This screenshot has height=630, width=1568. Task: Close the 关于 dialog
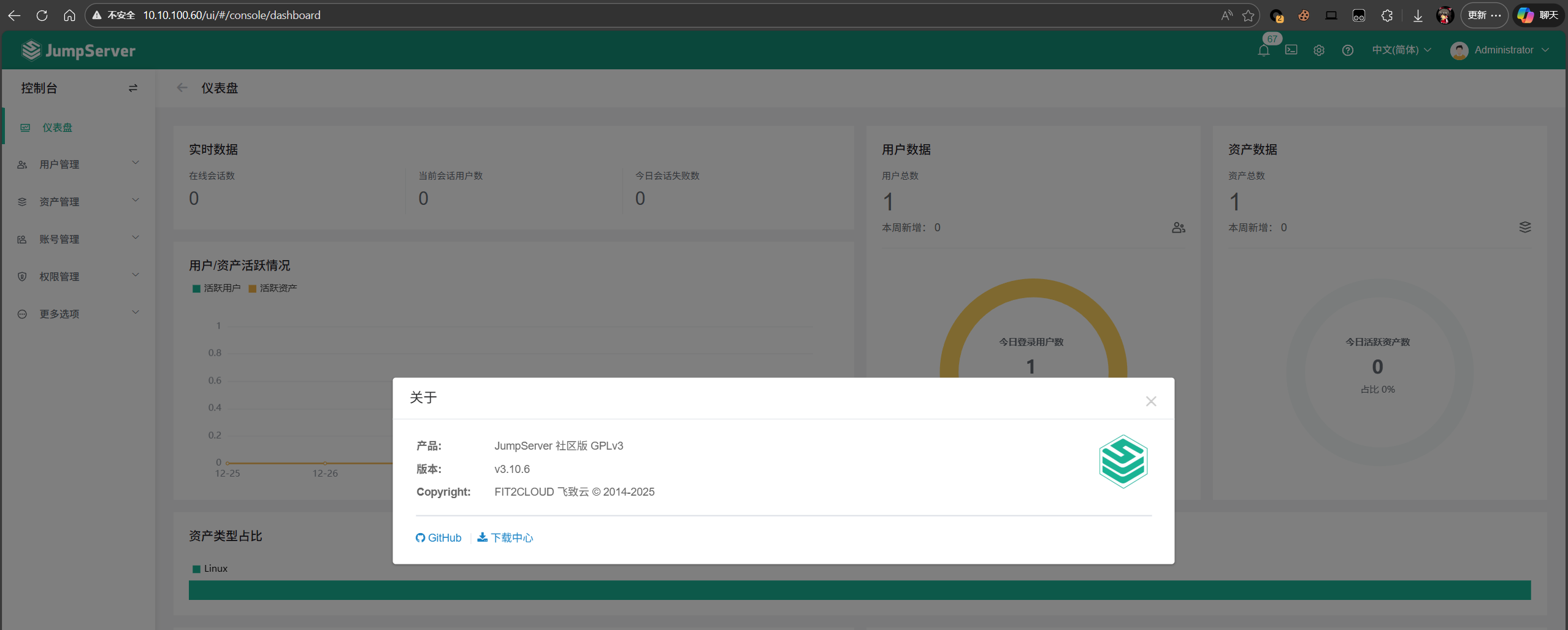point(1150,401)
